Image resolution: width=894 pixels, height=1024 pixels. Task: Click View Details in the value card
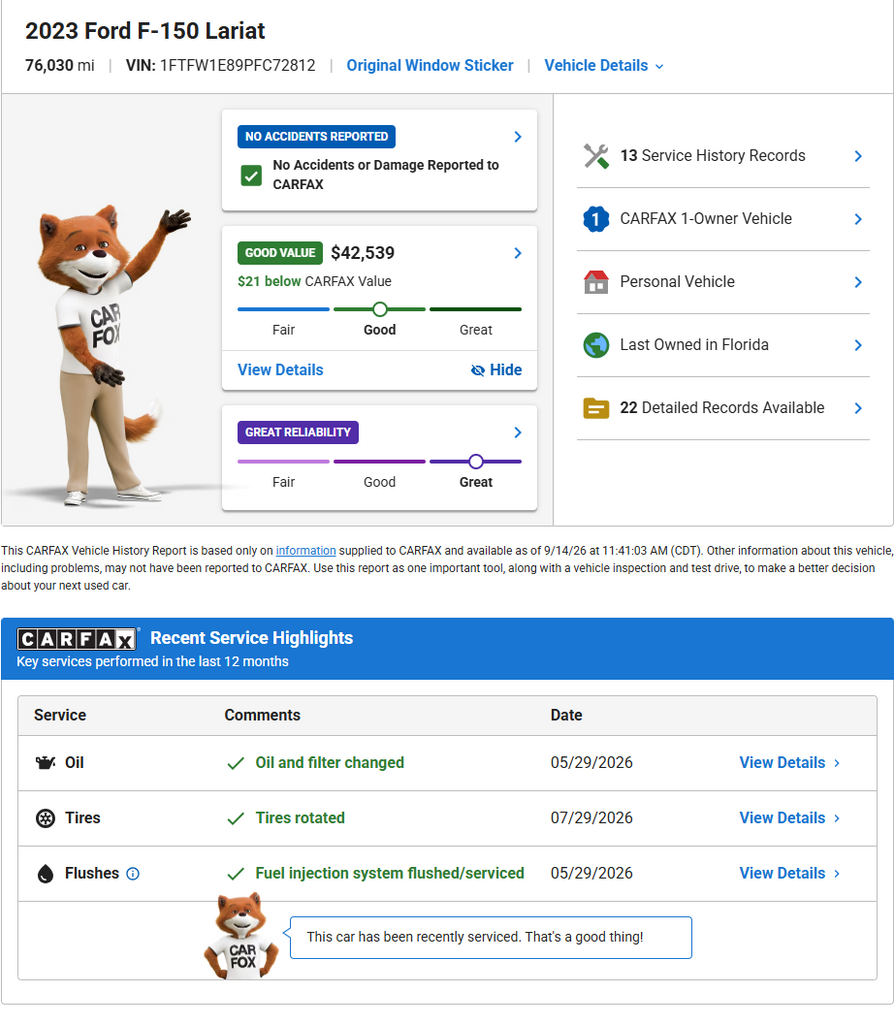click(280, 370)
